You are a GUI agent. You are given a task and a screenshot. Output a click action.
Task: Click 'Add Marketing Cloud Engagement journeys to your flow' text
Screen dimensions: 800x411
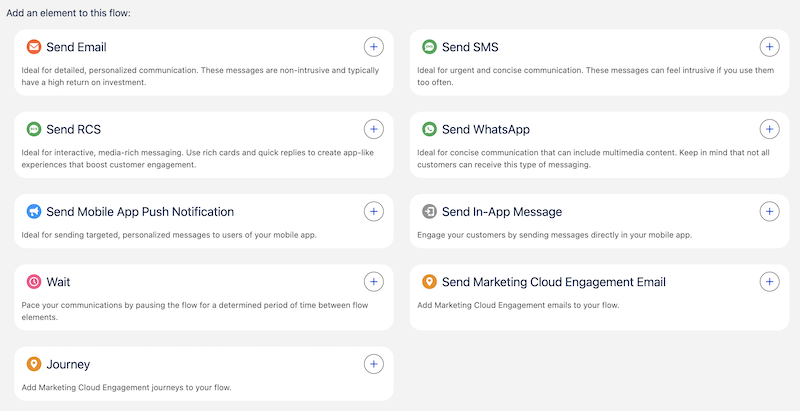127,388
